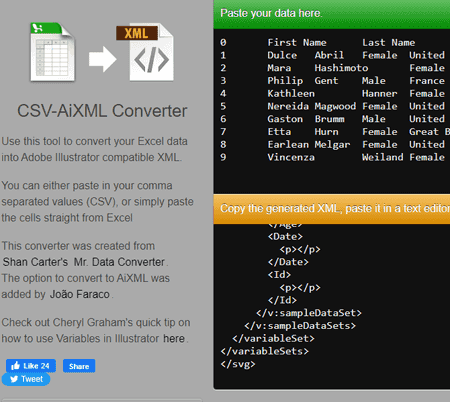Click the closing </svg> line in XML output

tap(238, 364)
